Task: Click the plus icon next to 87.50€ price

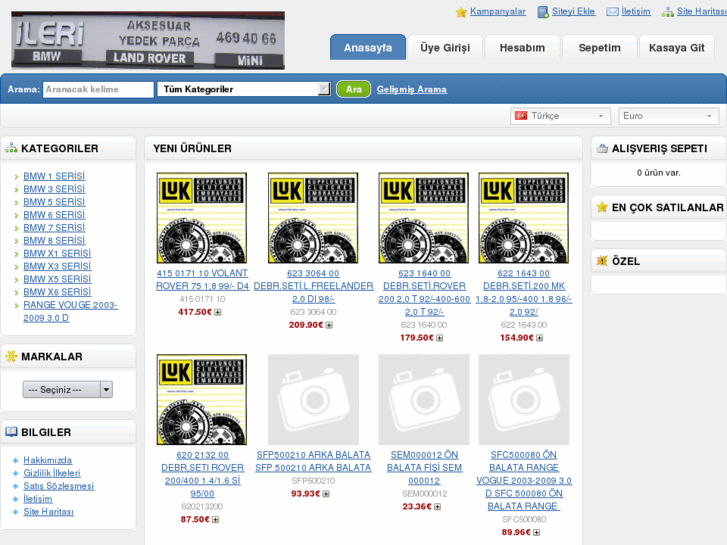Action: point(215,519)
